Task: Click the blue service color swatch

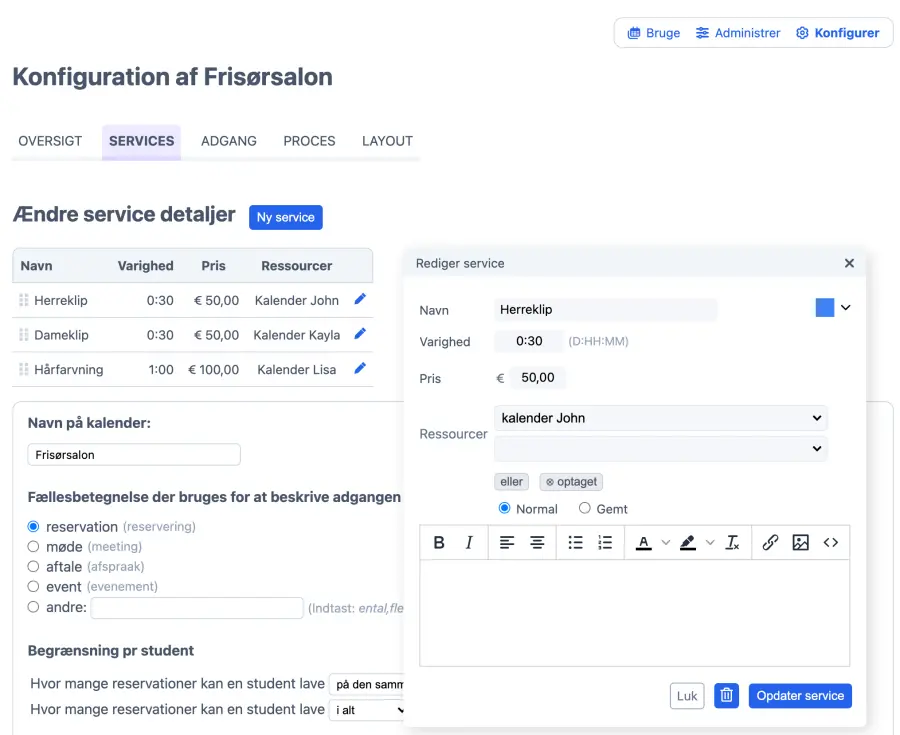Action: (x=825, y=308)
